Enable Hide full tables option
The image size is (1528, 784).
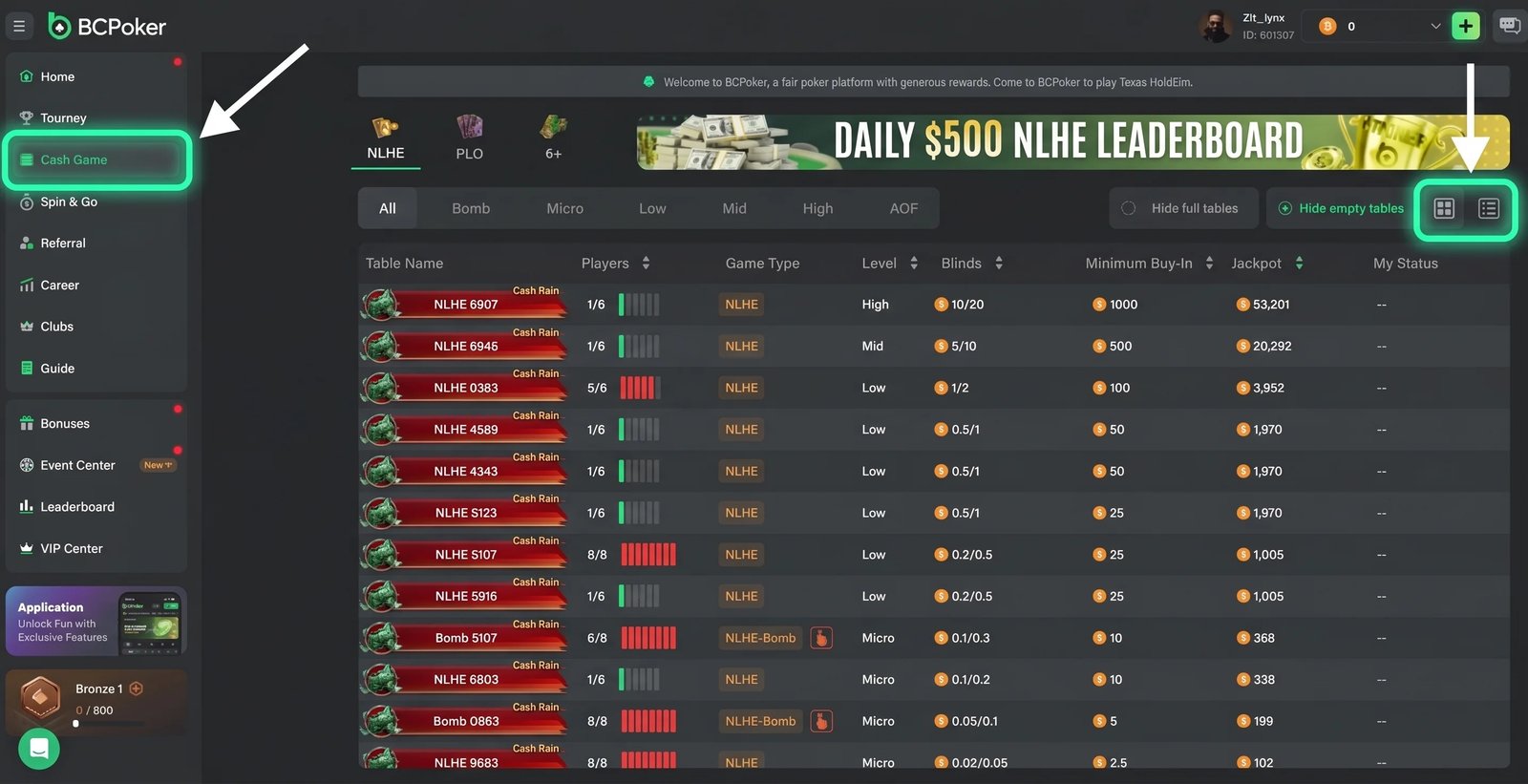(1182, 208)
